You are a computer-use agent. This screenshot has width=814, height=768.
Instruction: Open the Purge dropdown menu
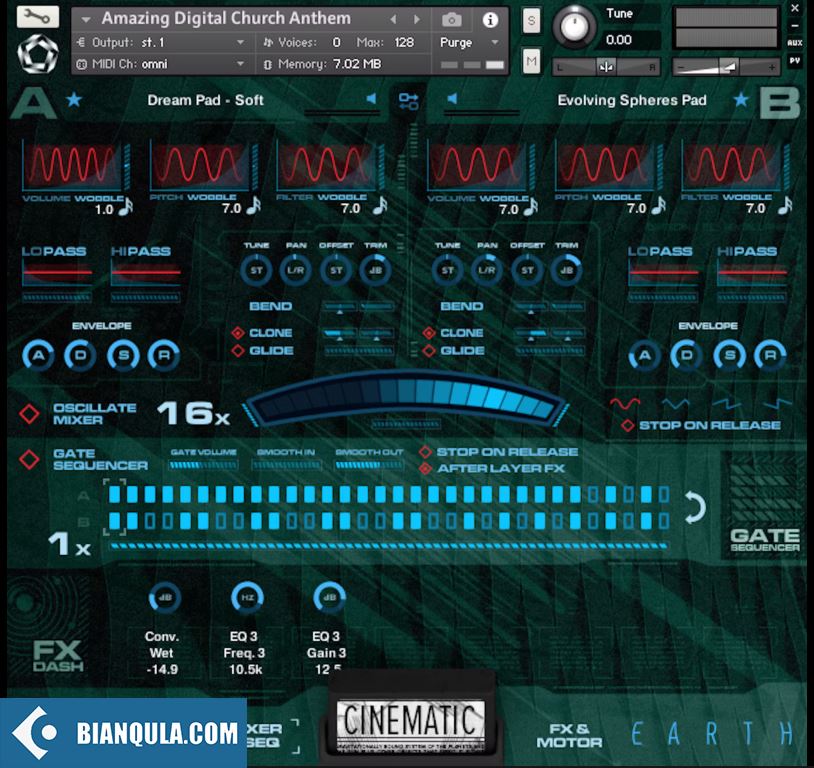469,43
